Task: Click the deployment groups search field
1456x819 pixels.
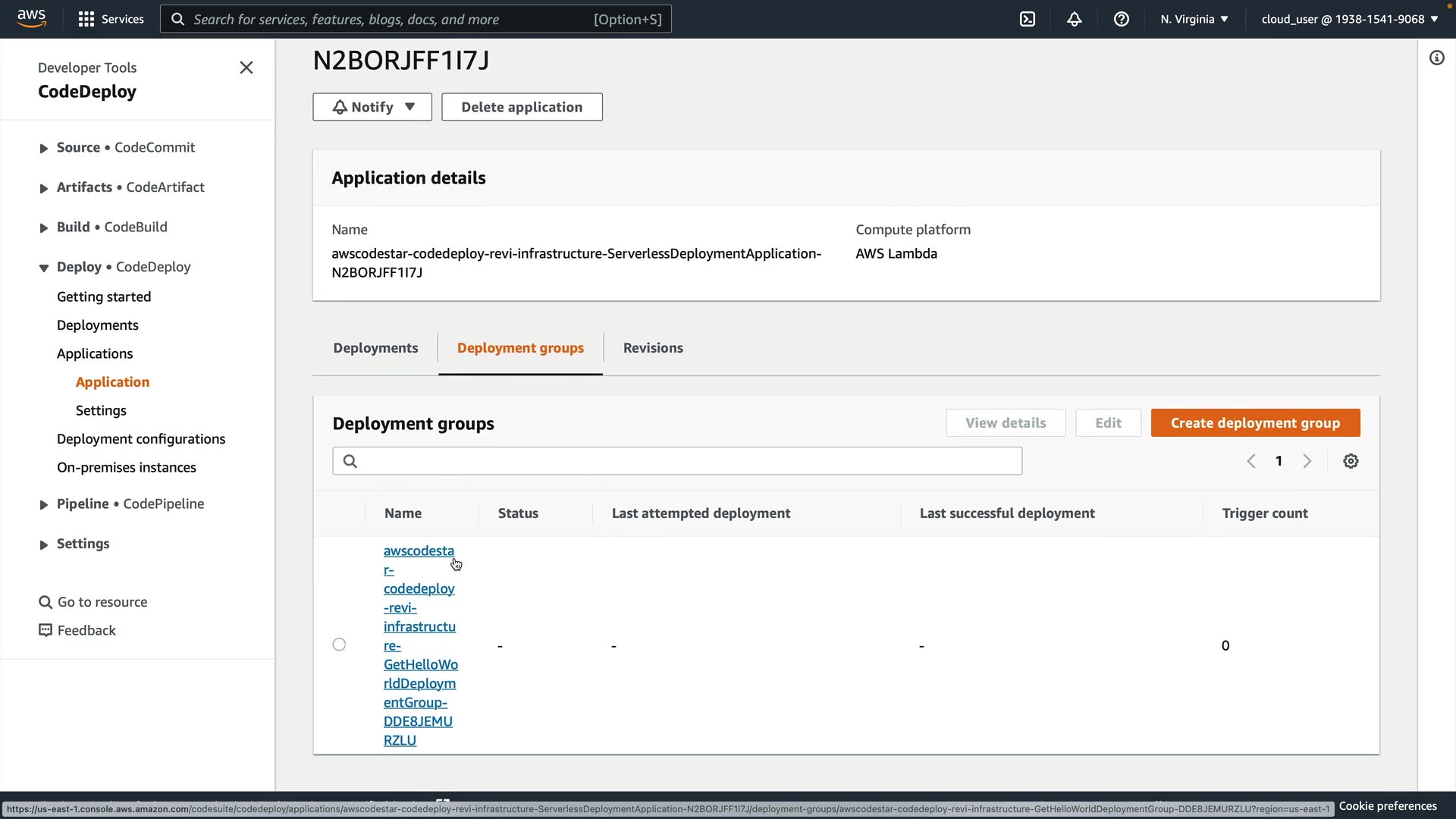Action: coord(677,461)
